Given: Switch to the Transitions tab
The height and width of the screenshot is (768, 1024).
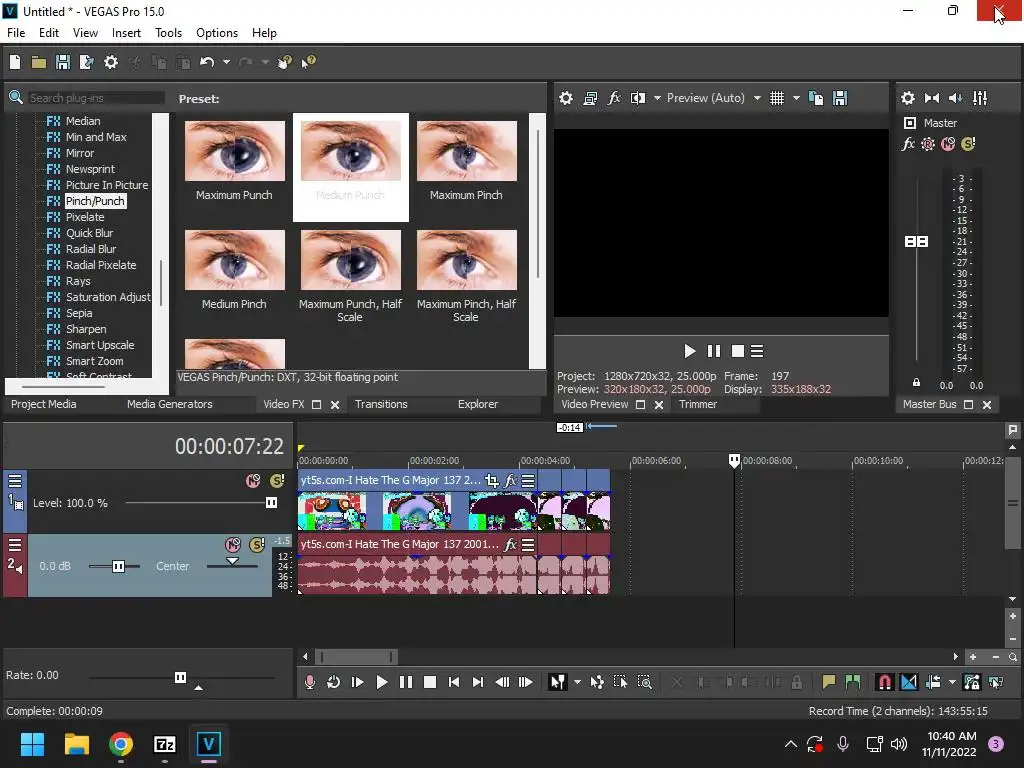Looking at the screenshot, I should (381, 404).
